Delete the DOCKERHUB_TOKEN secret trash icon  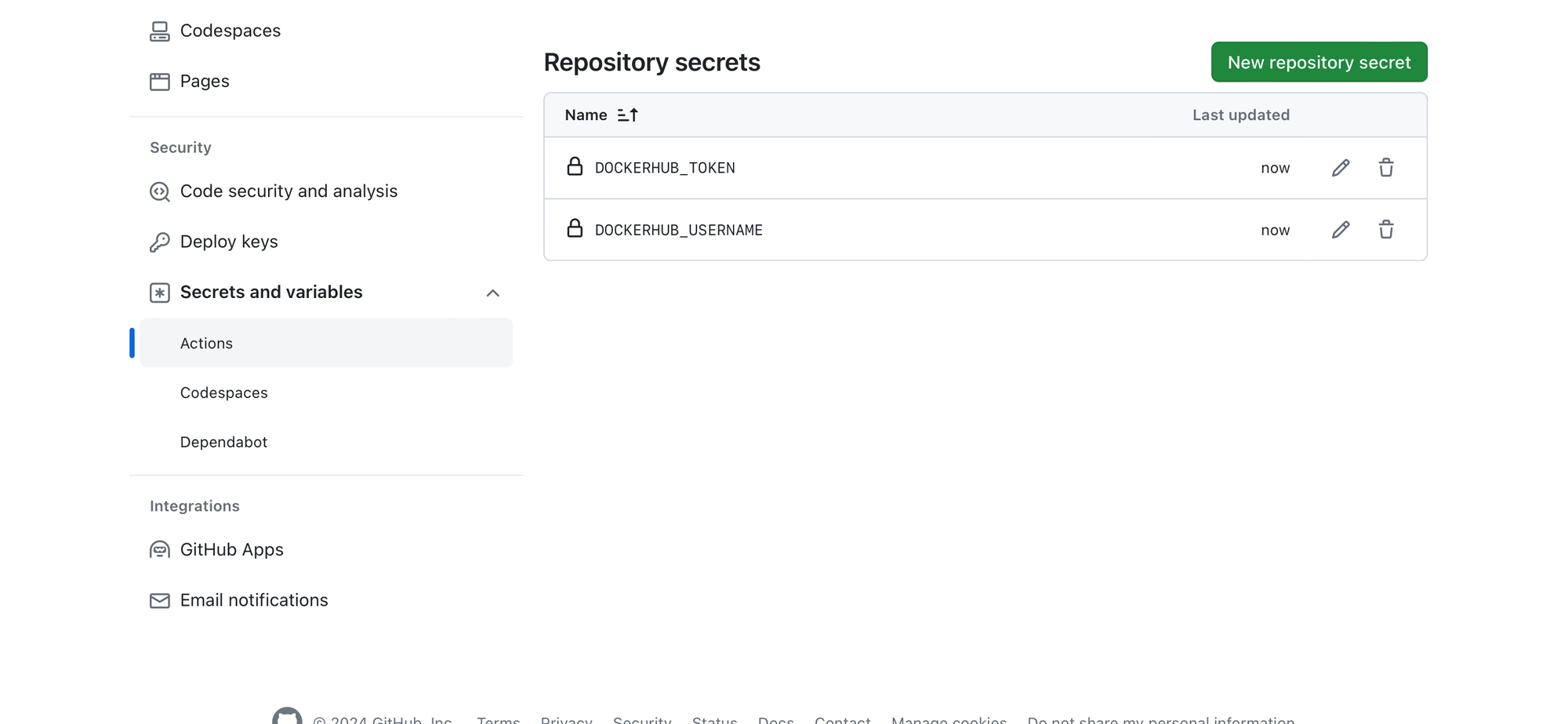[x=1386, y=168]
